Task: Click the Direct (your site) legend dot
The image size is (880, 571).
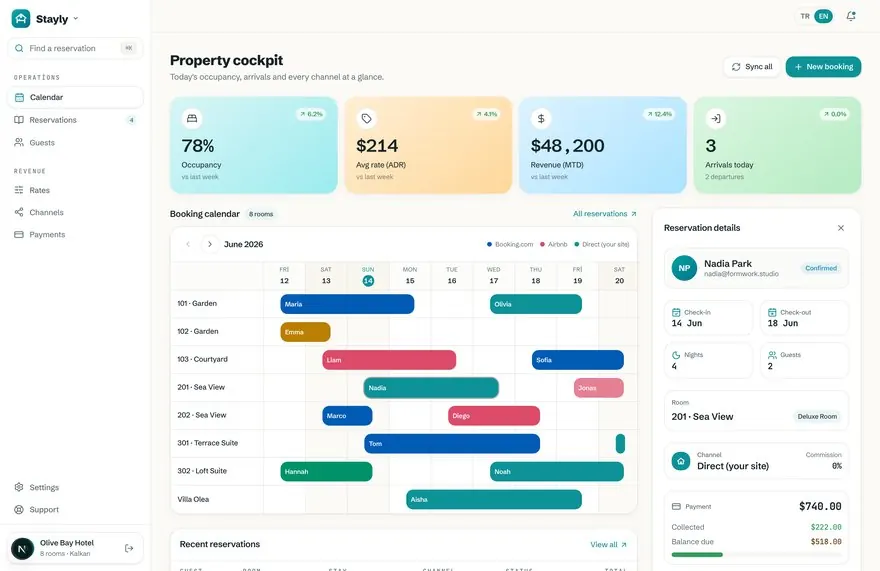Action: pos(576,244)
